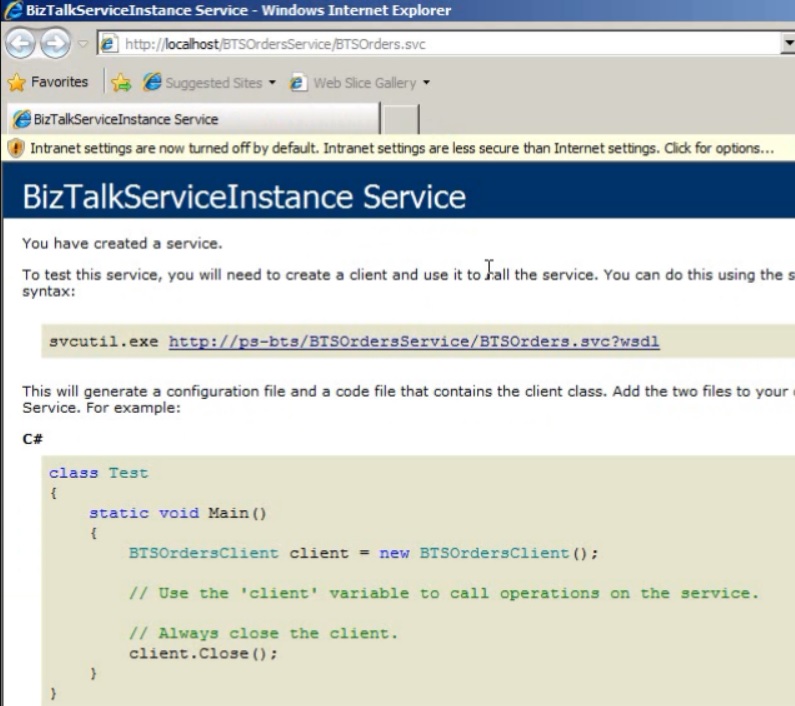Screen dimensions: 795x706
Task: Click the browser Forward arrow button
Action: pos(55,44)
